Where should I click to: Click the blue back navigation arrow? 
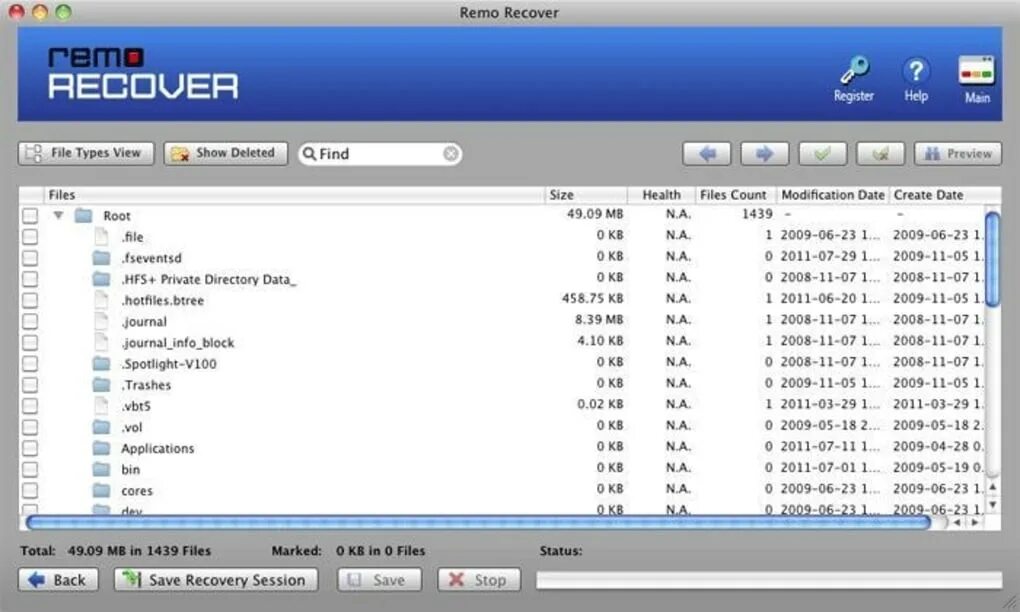point(707,153)
